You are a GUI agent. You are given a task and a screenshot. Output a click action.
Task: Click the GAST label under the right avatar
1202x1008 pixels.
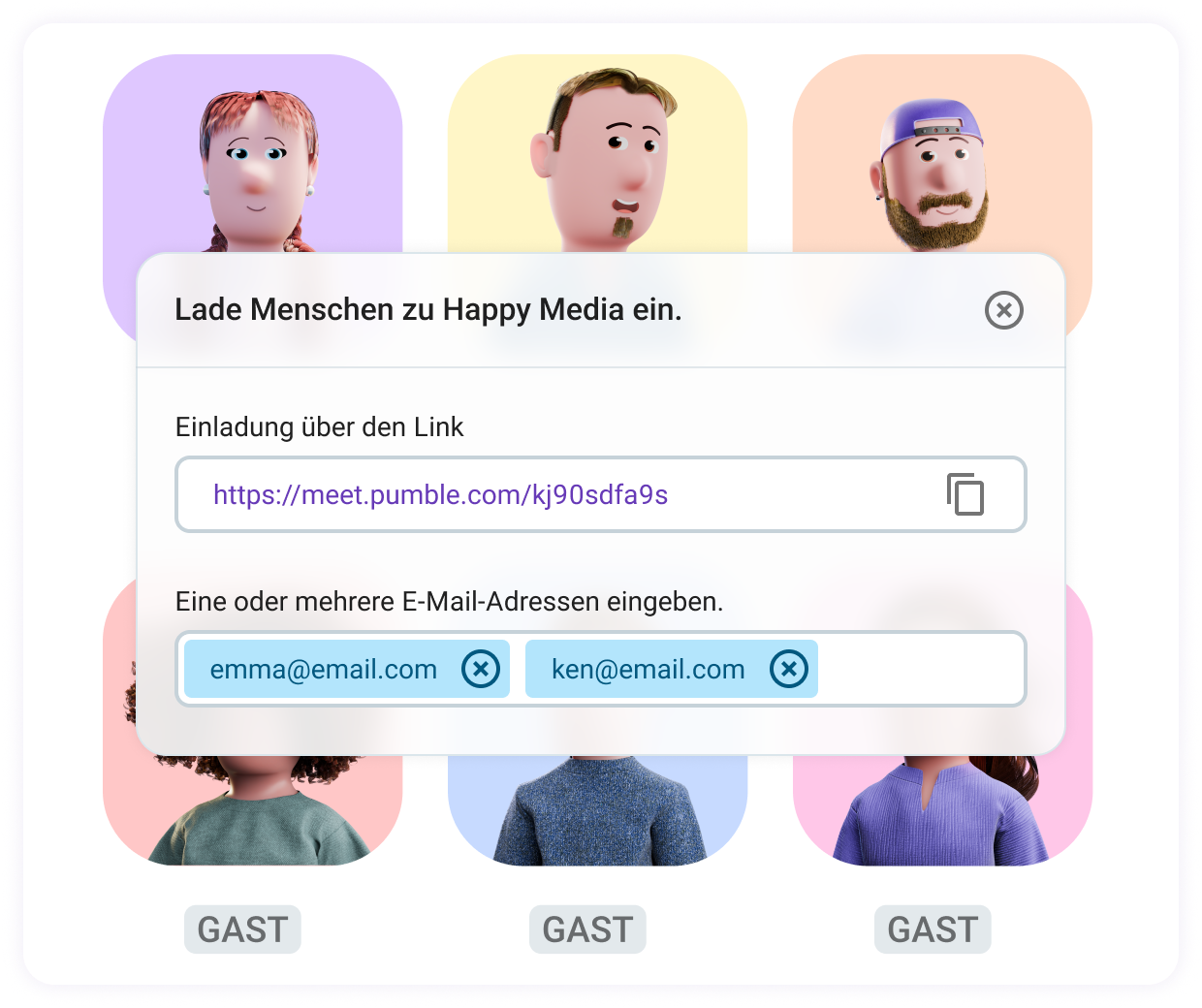click(x=933, y=929)
